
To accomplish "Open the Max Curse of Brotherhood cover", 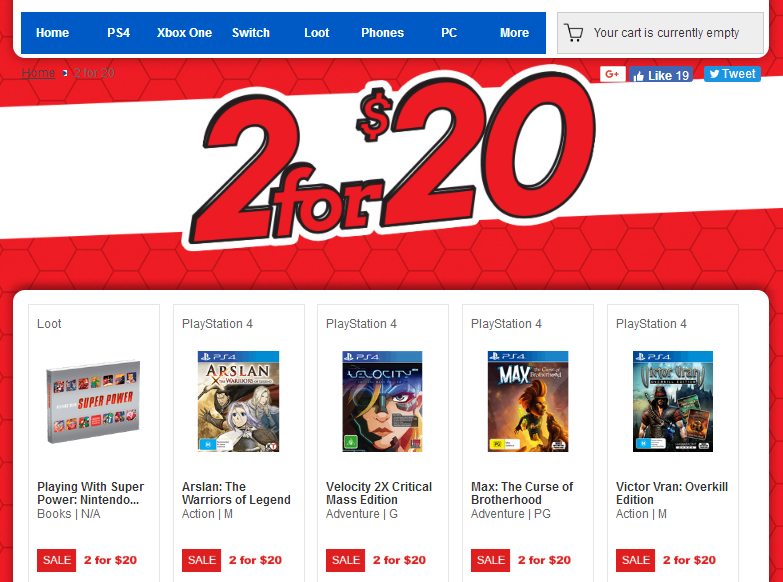I will (528, 401).
